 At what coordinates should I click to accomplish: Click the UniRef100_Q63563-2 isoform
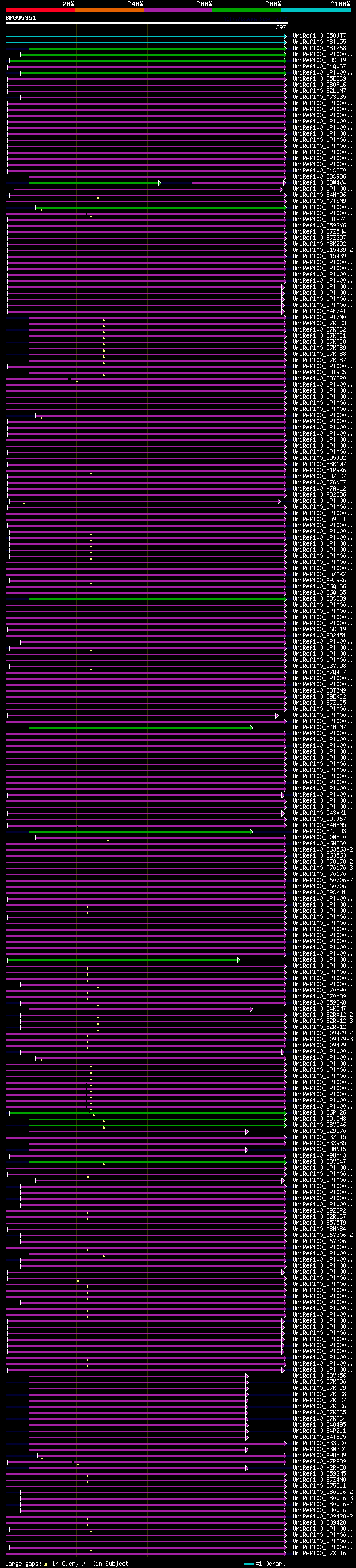click(323, 850)
